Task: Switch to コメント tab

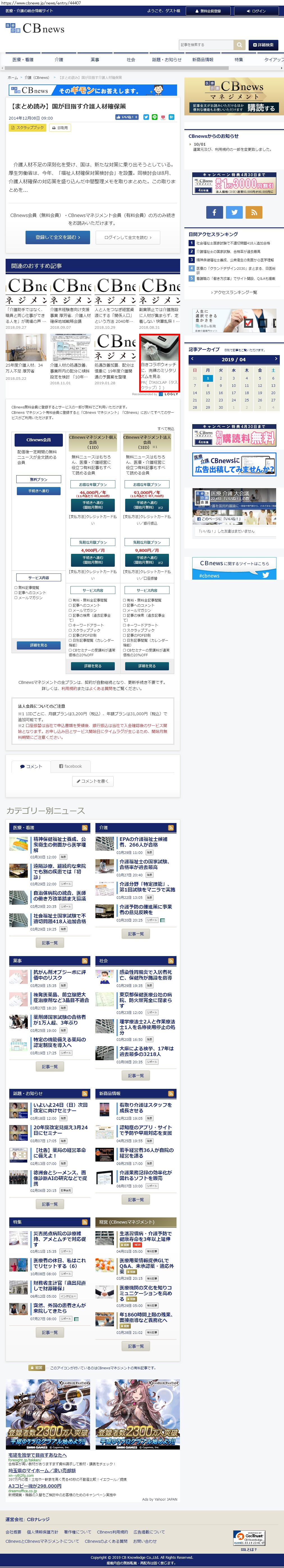Action: [31, 766]
